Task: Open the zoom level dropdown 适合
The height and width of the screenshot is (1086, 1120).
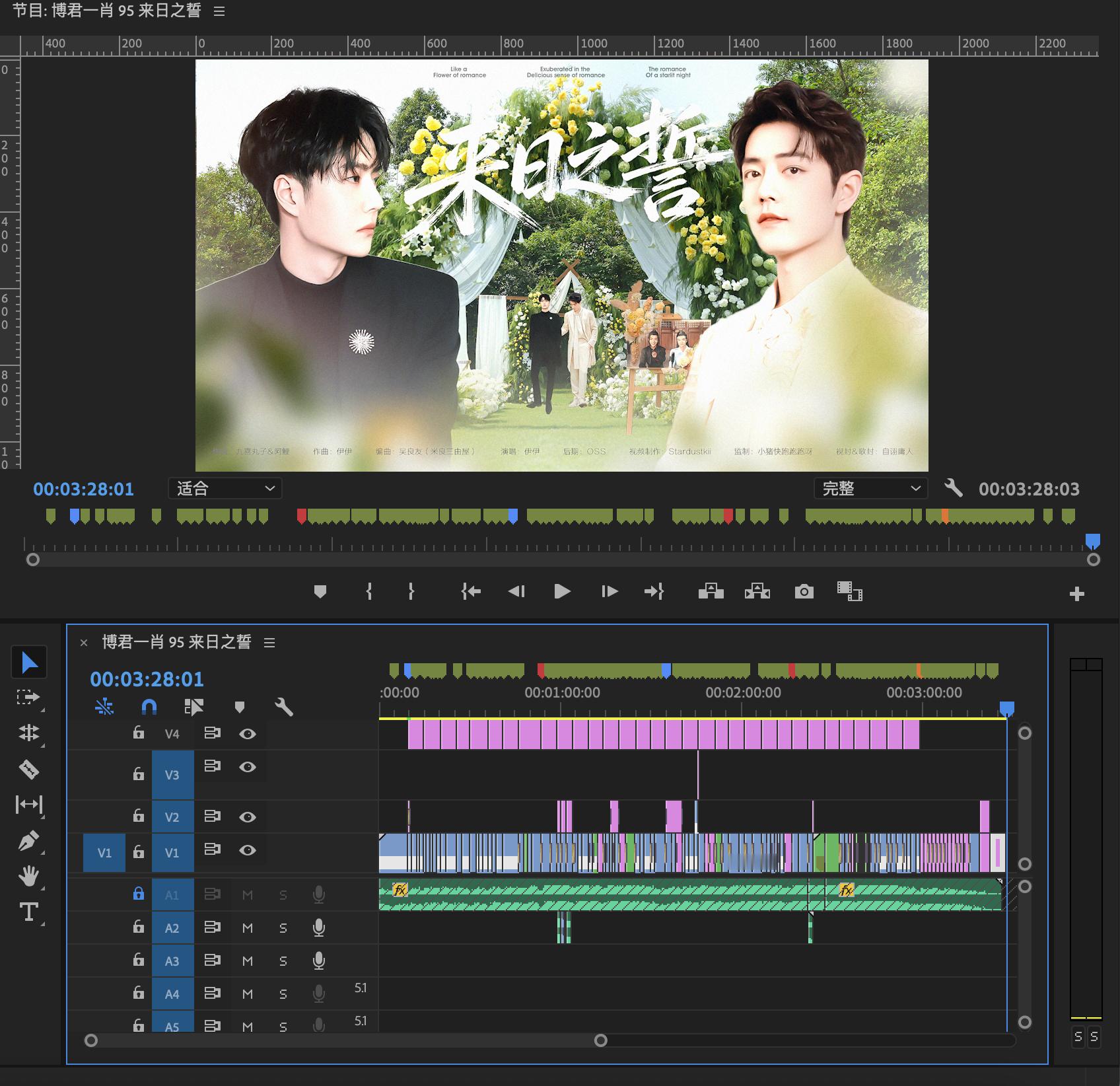Action: tap(225, 488)
